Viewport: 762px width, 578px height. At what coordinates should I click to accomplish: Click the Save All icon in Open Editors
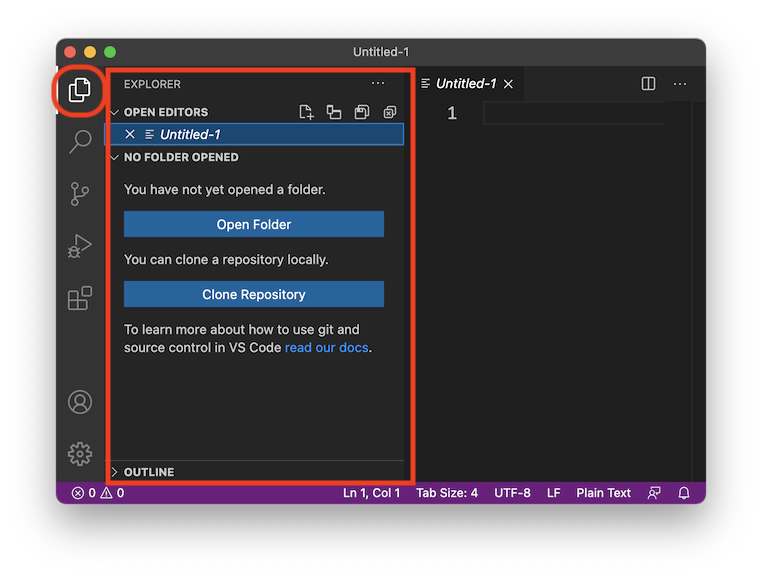(362, 112)
